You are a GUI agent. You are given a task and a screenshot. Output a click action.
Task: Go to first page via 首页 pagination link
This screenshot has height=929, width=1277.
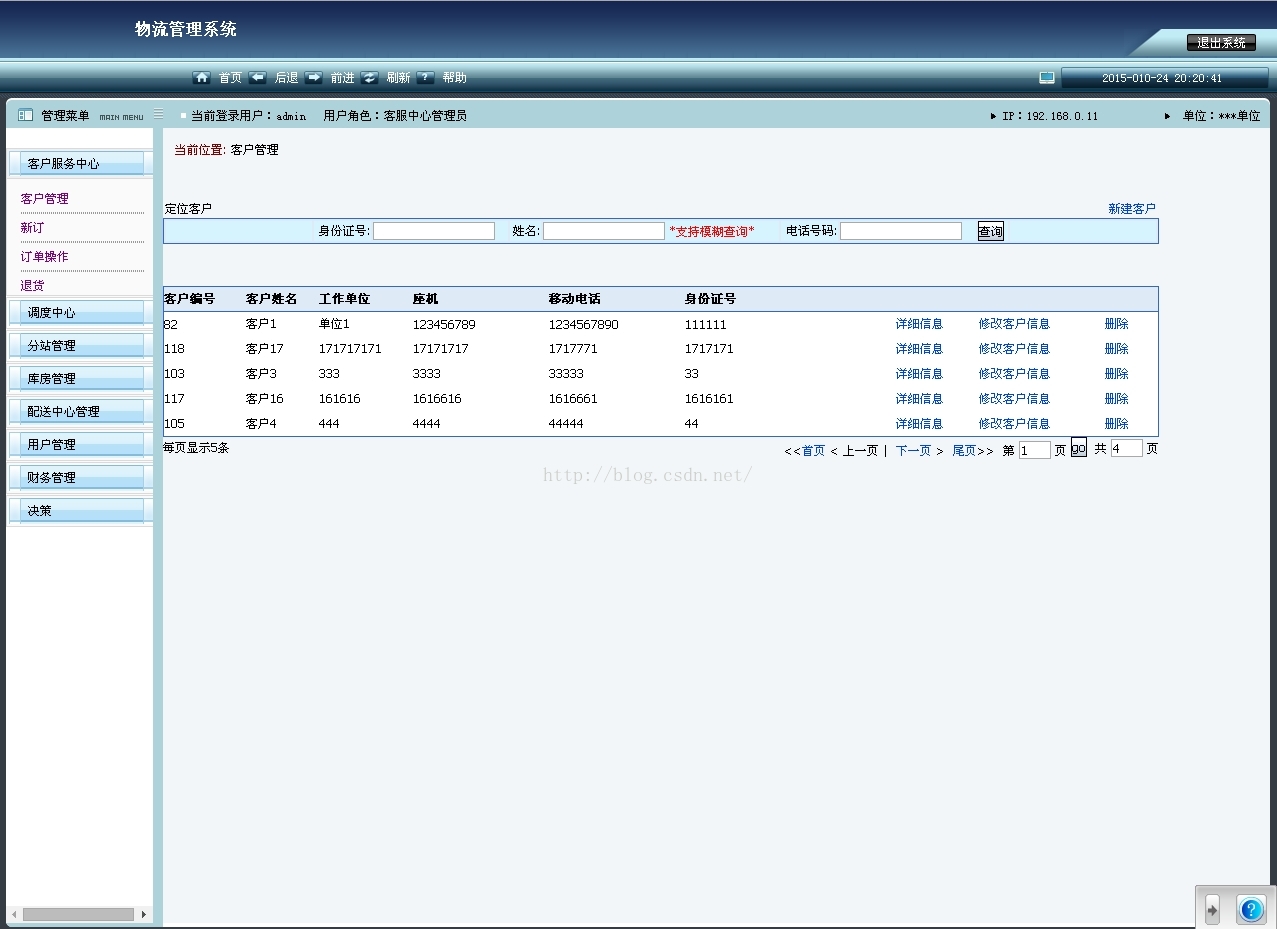point(813,451)
